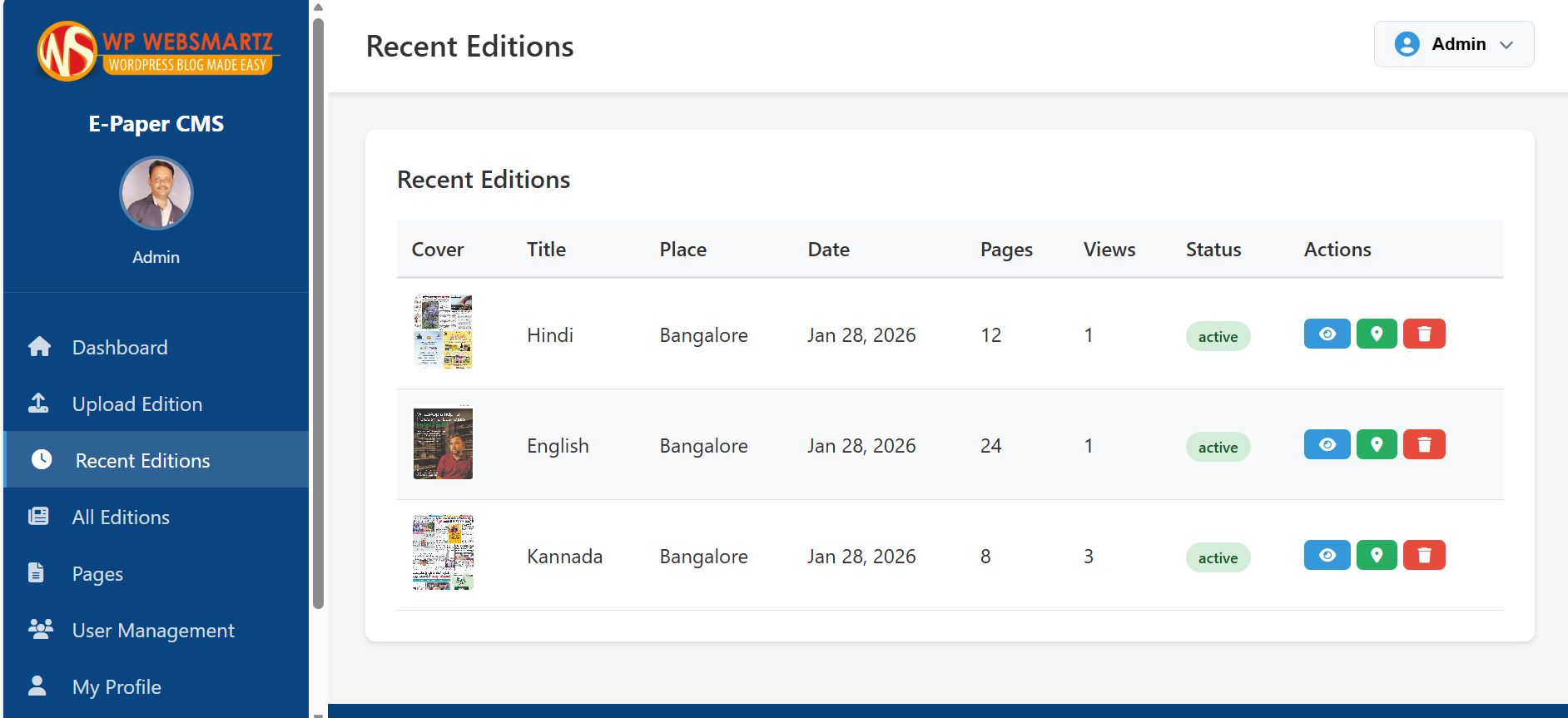Click the chevron beside Admin in header

[x=1506, y=45]
